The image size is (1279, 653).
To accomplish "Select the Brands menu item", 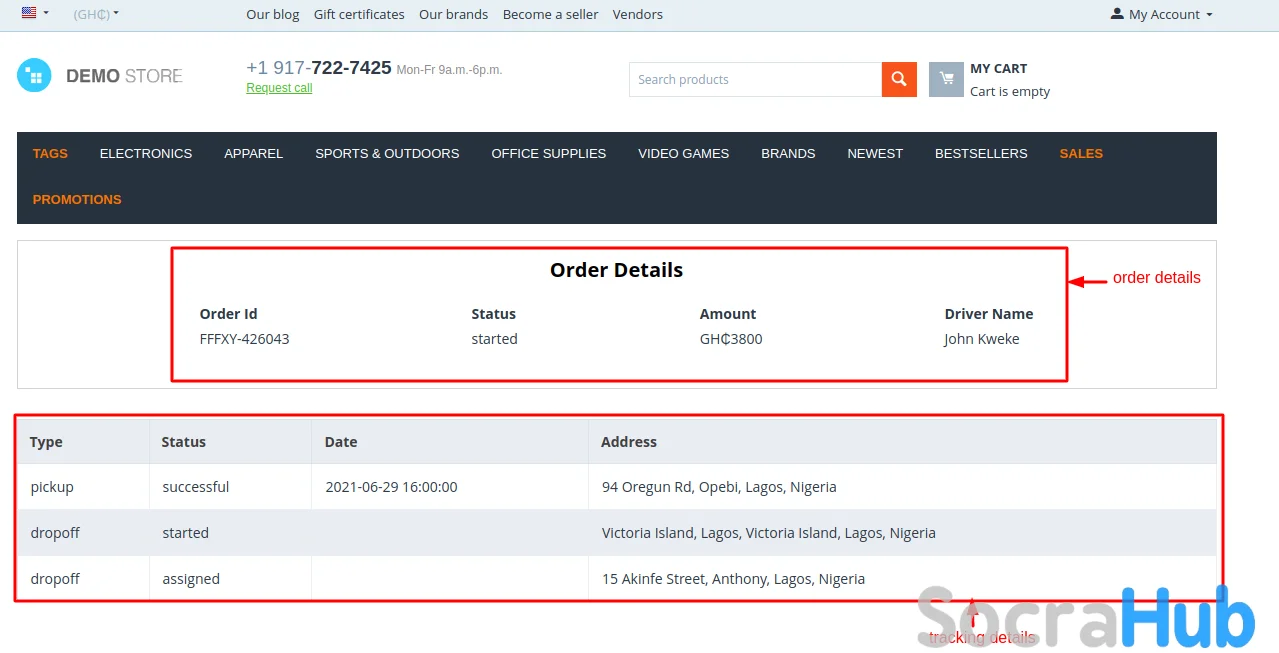I will [x=788, y=153].
